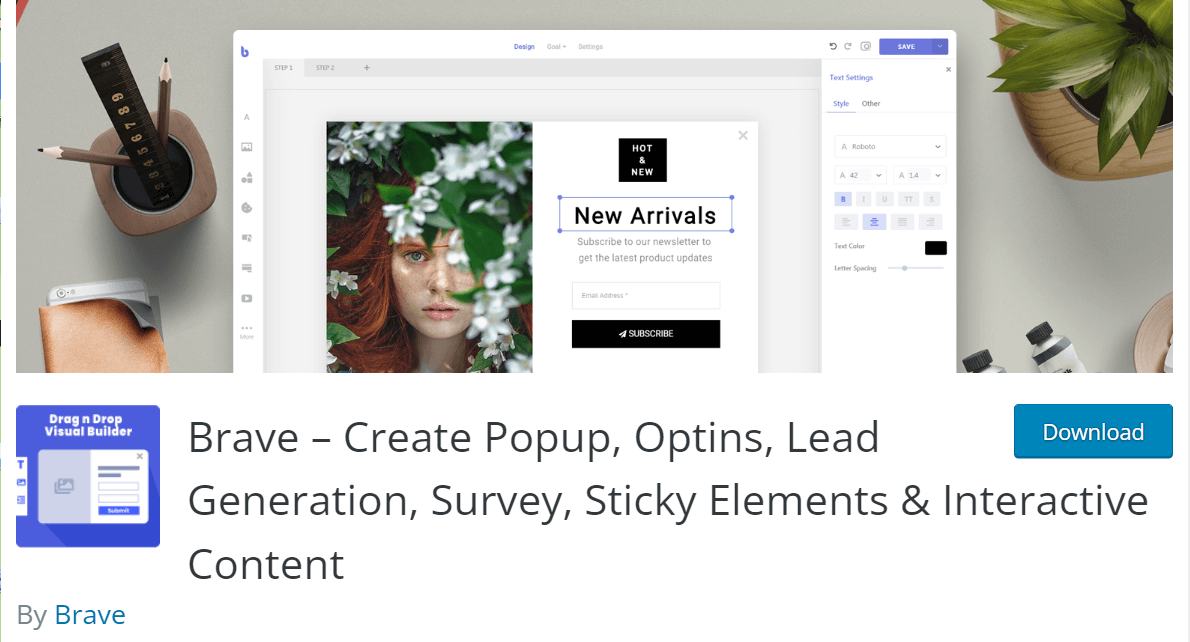Click the black SUBSCRIBE button

point(646,334)
